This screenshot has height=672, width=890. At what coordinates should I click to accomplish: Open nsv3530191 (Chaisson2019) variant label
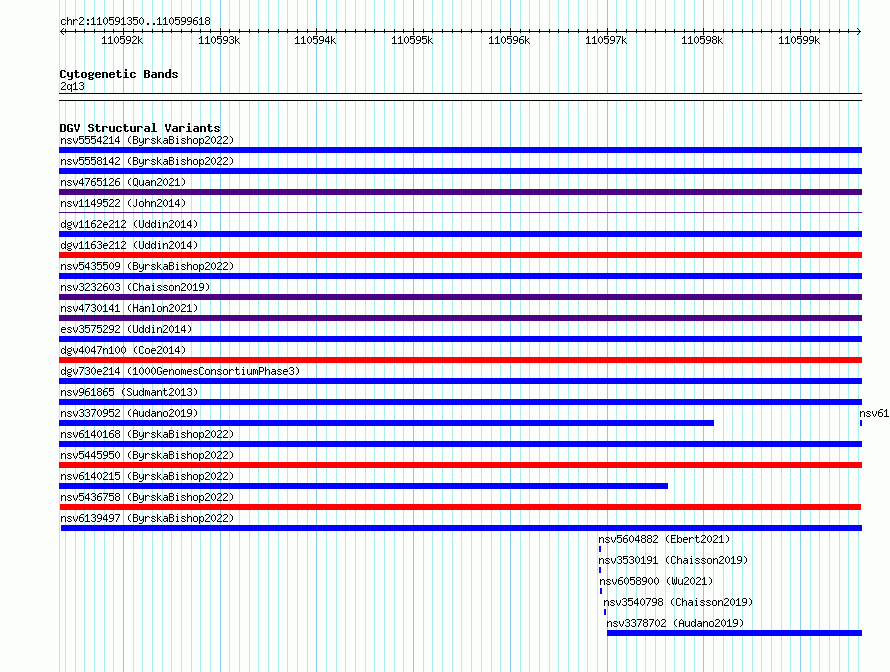(673, 560)
